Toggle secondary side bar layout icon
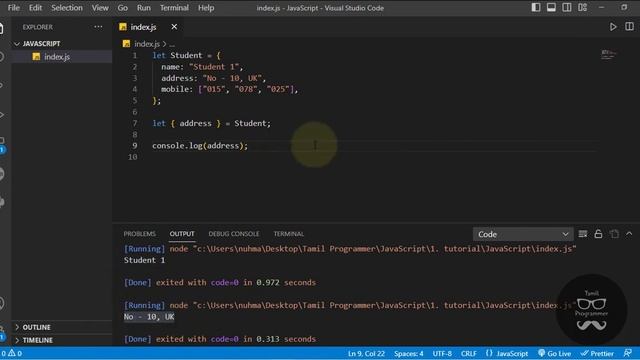The height and width of the screenshot is (360, 640). click(x=567, y=7)
